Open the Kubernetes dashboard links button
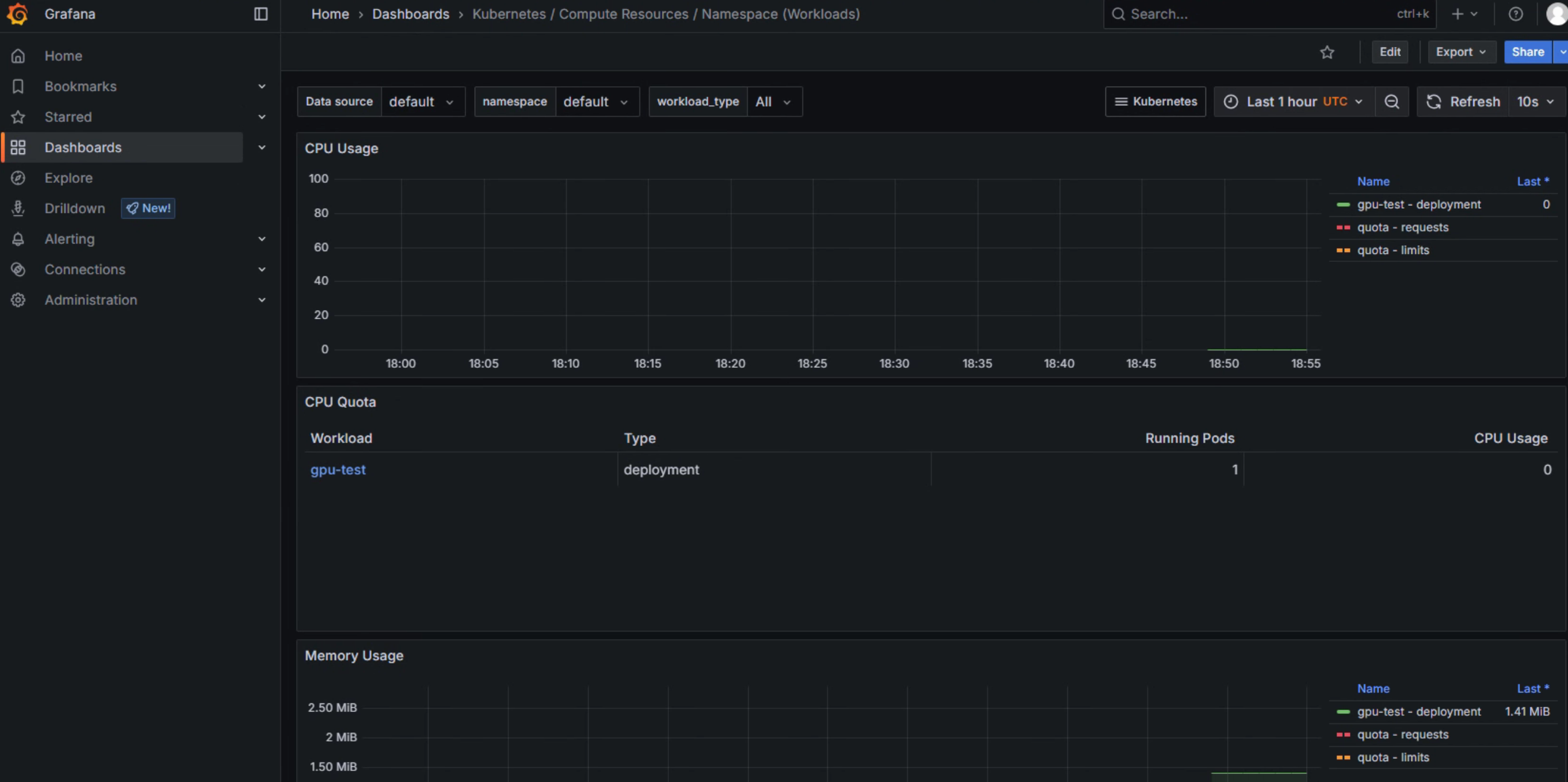1568x782 pixels. pyautogui.click(x=1155, y=102)
